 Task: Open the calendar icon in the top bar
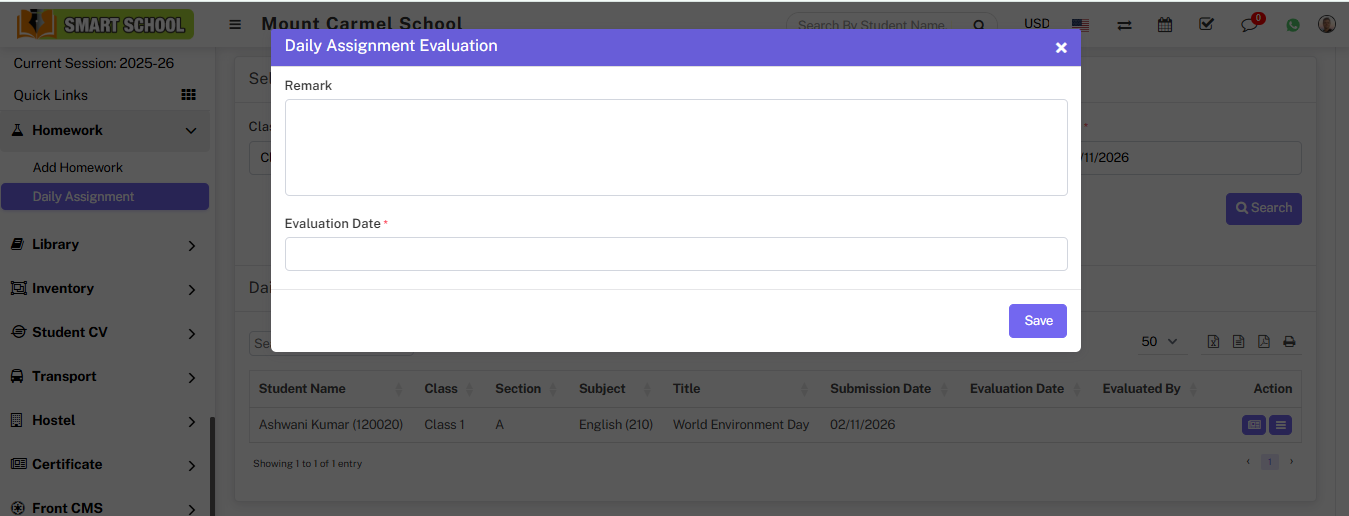1165,25
